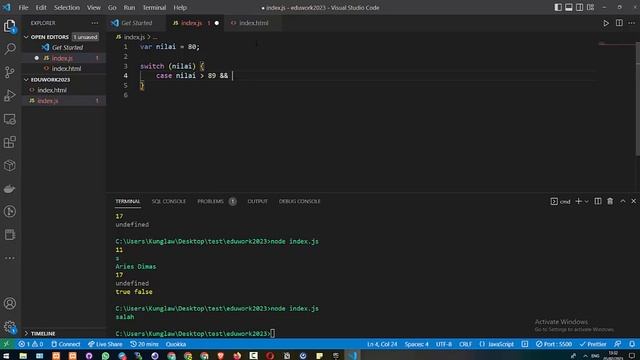Toggle the bottom panel layout button

(x=569, y=7)
